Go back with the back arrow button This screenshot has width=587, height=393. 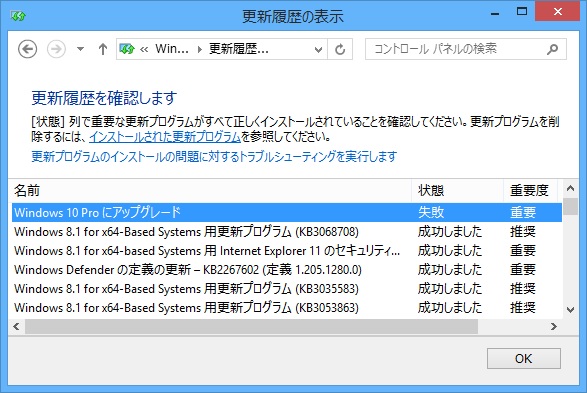point(27,49)
